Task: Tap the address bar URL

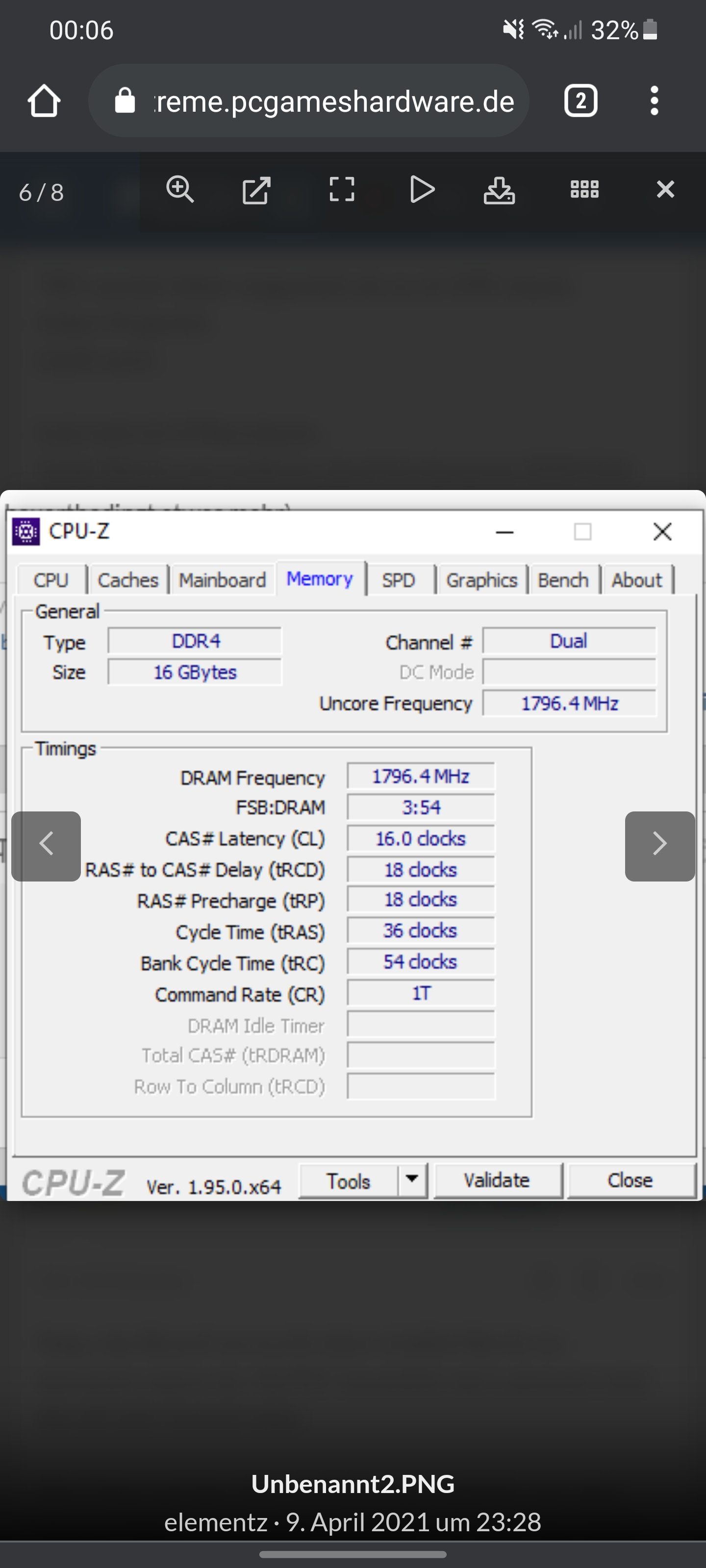Action: (x=334, y=101)
